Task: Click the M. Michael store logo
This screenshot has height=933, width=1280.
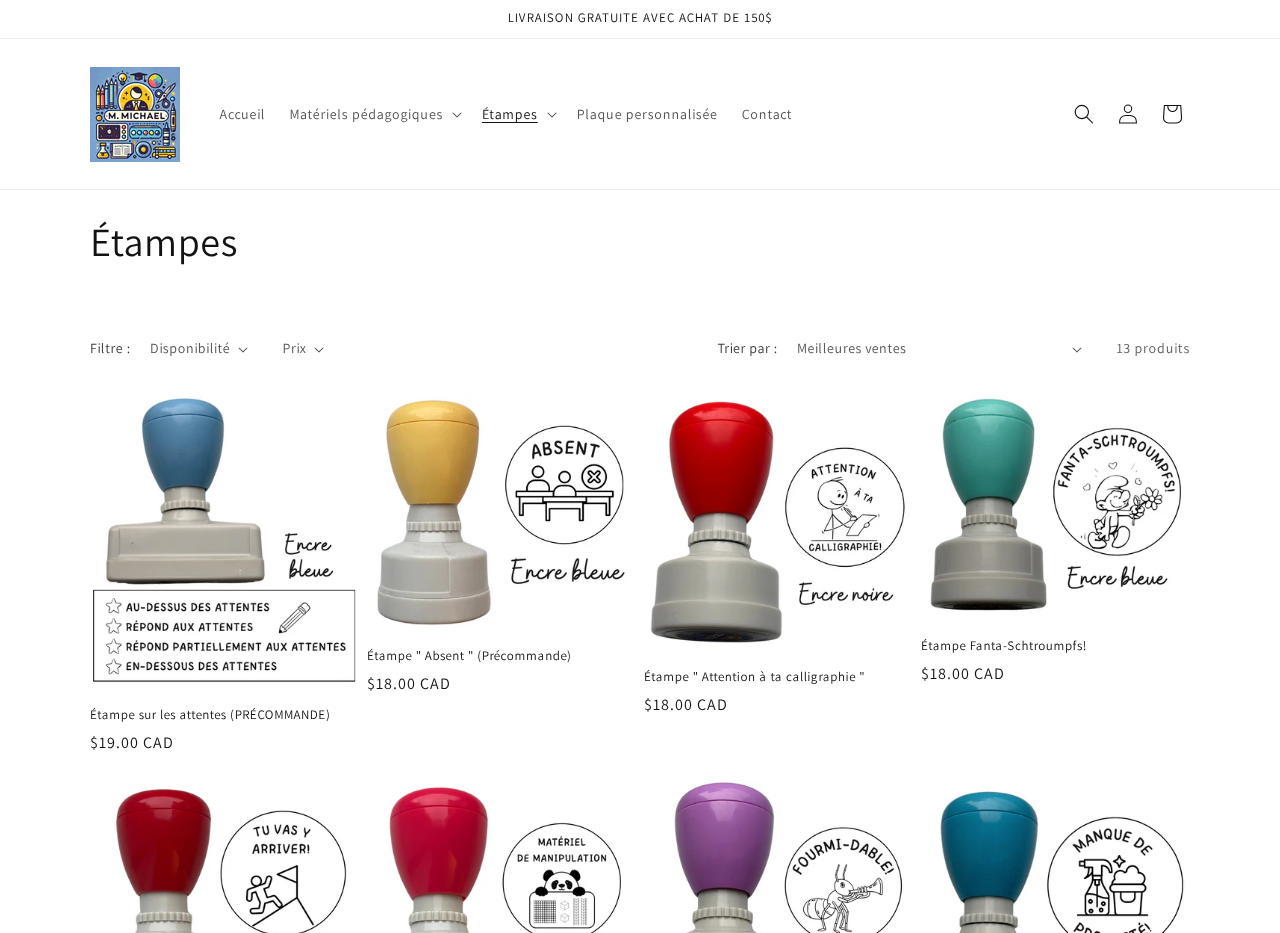Action: pyautogui.click(x=135, y=114)
